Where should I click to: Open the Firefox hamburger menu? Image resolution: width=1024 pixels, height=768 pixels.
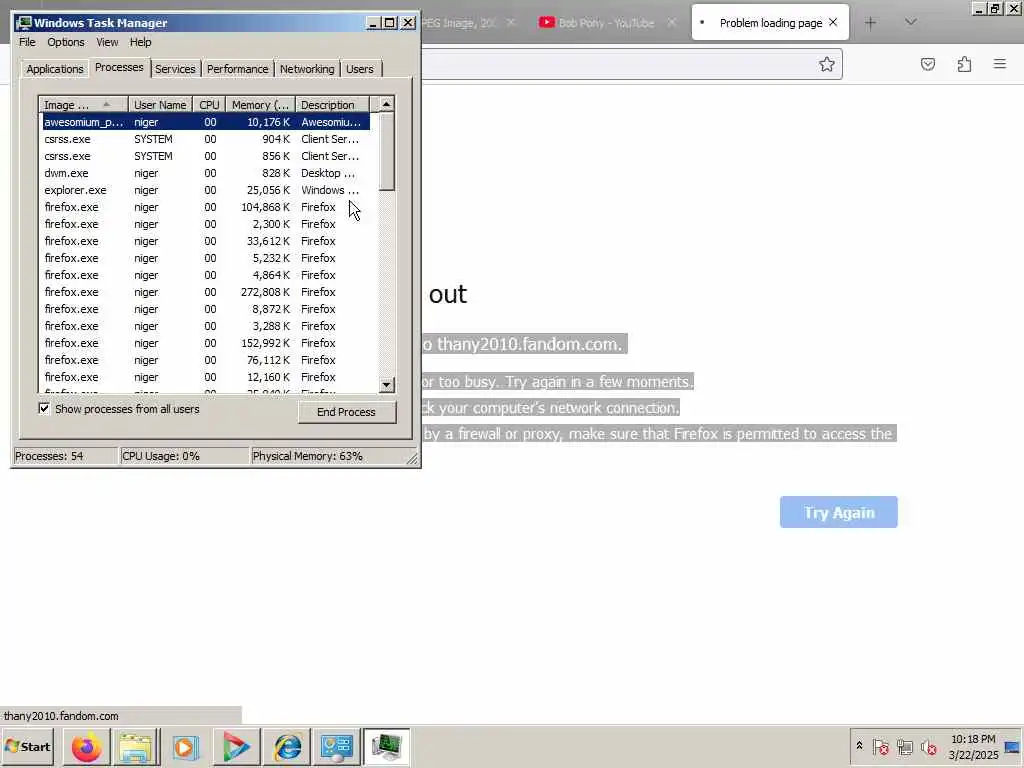click(1000, 64)
